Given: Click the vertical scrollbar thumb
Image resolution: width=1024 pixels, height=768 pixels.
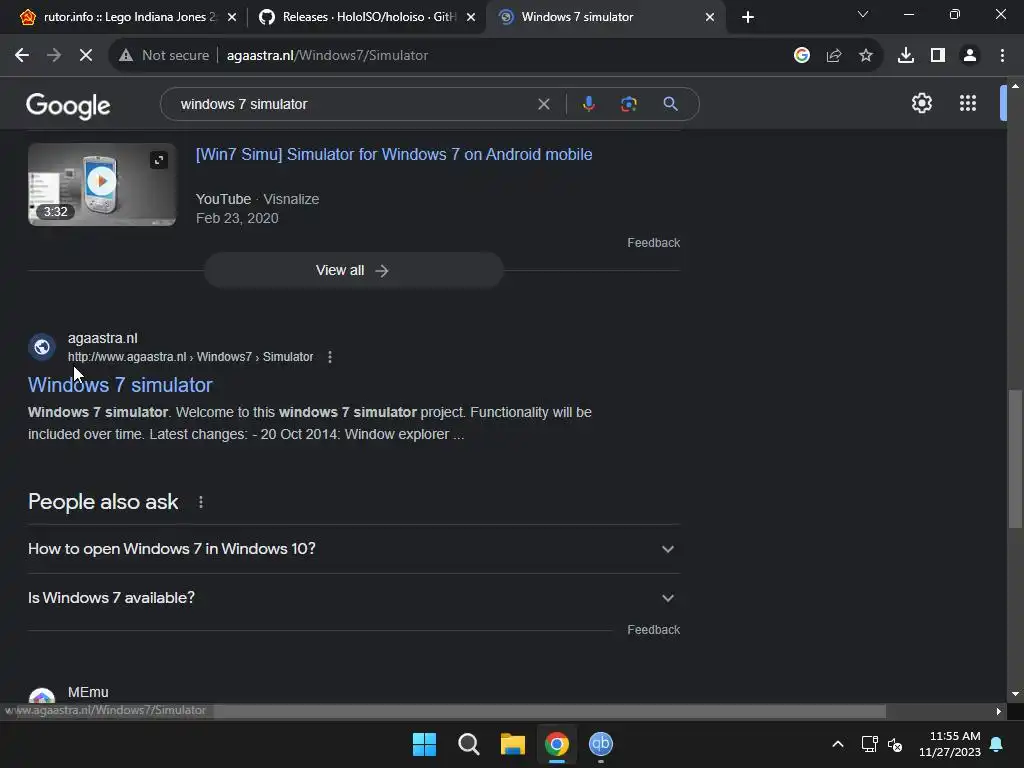Looking at the screenshot, I should point(1015,458).
